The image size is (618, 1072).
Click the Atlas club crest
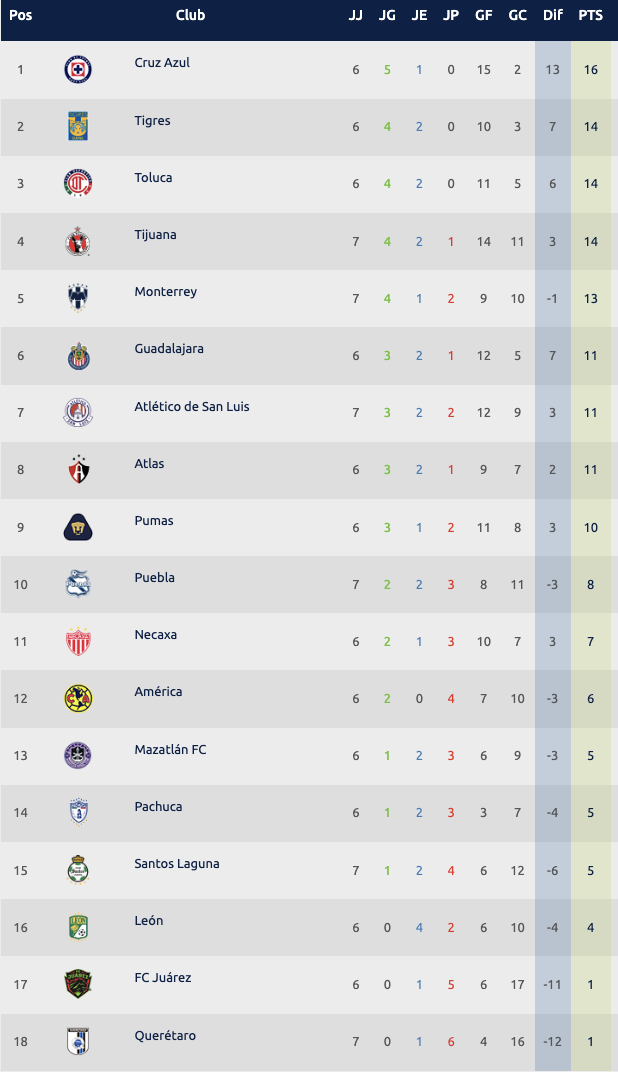[78, 470]
